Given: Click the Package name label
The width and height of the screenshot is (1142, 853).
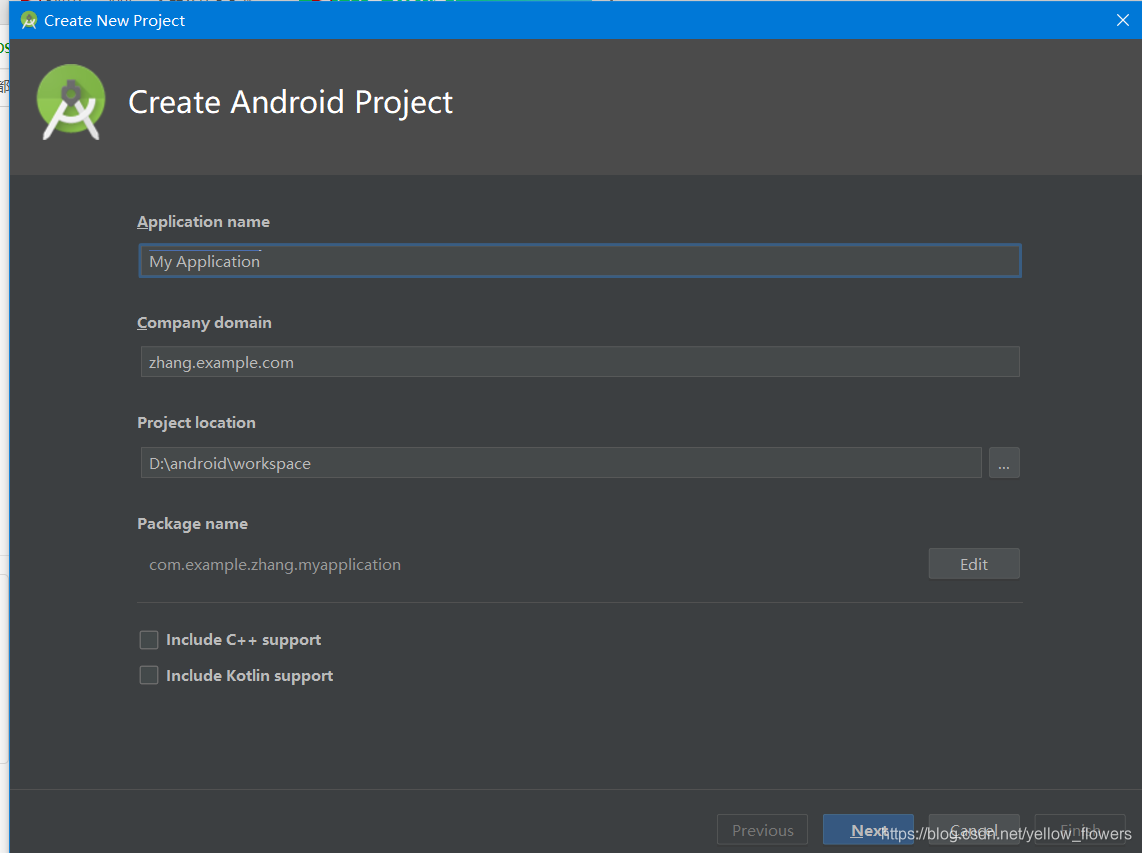Looking at the screenshot, I should coord(192,524).
